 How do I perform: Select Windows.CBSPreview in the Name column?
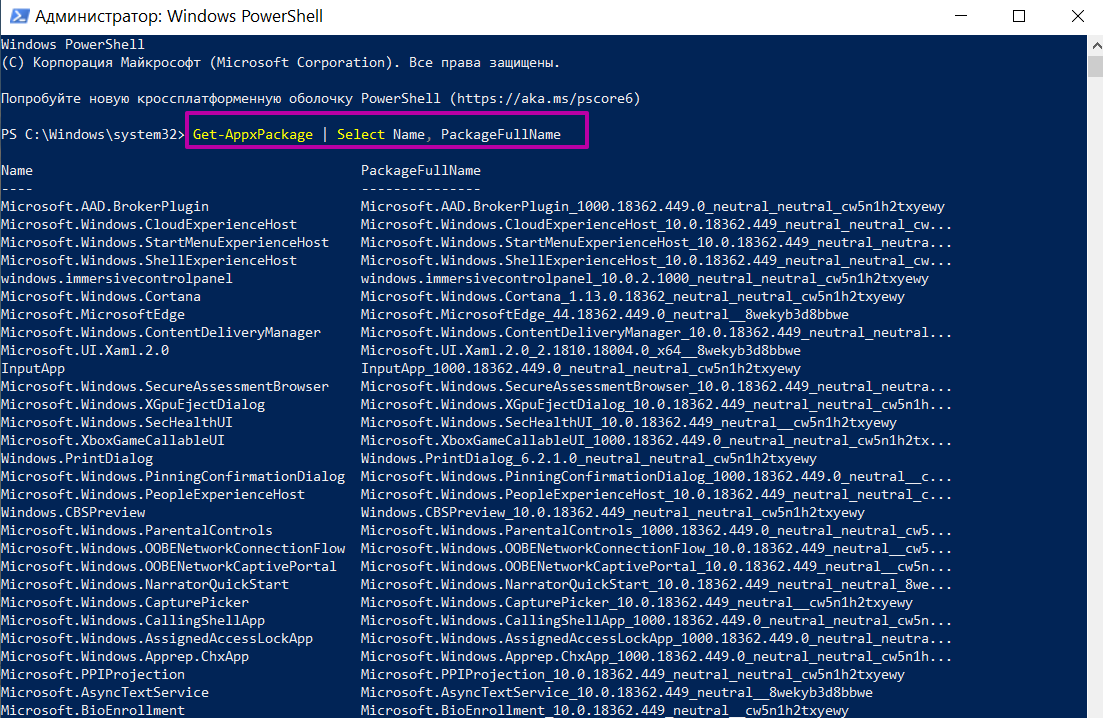(x=73, y=513)
